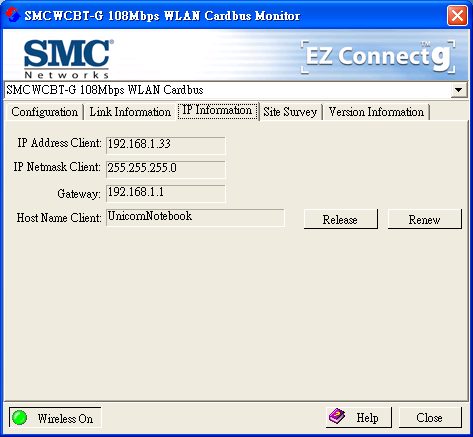The image size is (473, 437).
Task: Click the Release button
Action: [x=341, y=219]
